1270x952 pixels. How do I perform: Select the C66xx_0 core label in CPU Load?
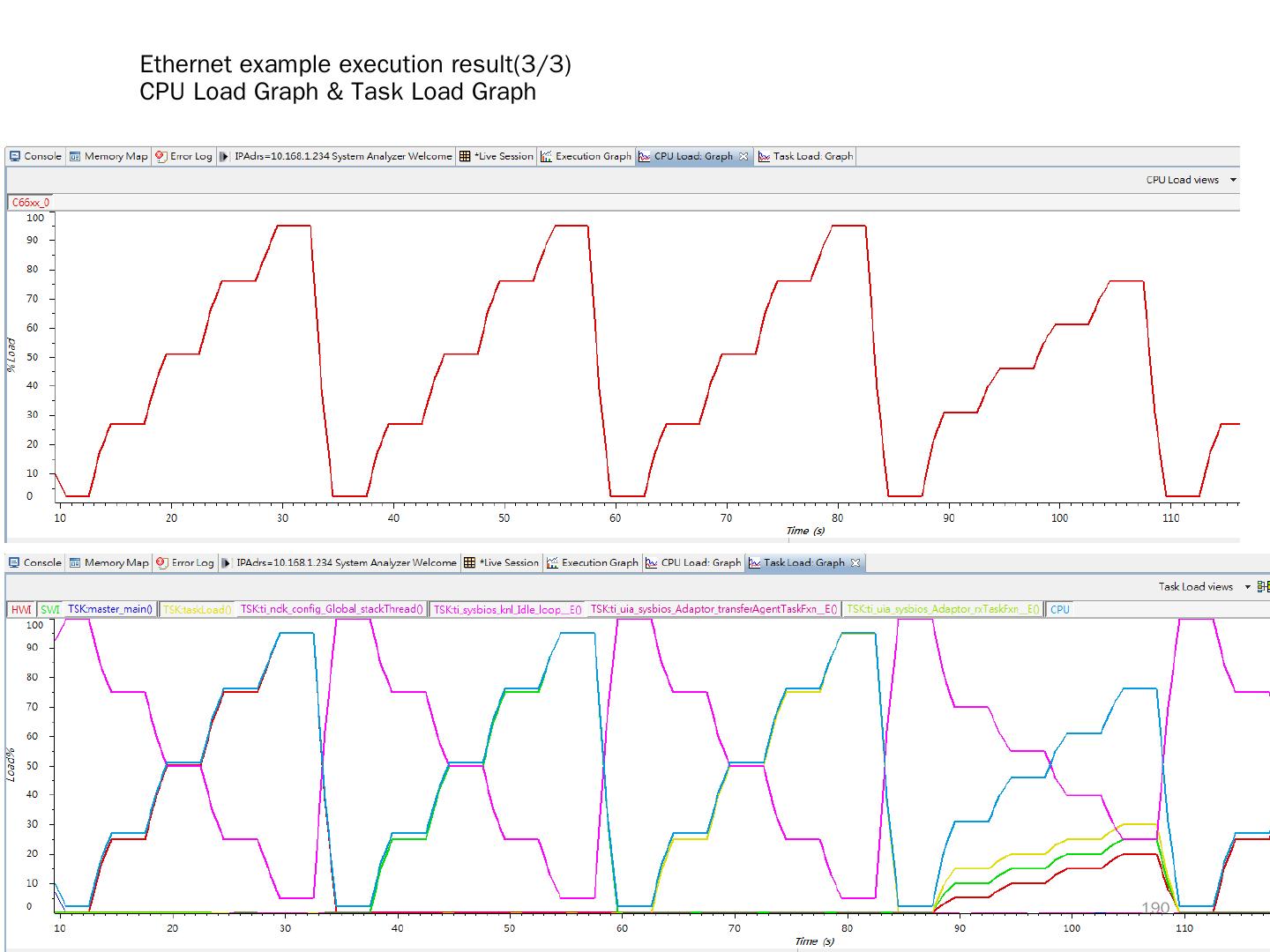point(30,202)
